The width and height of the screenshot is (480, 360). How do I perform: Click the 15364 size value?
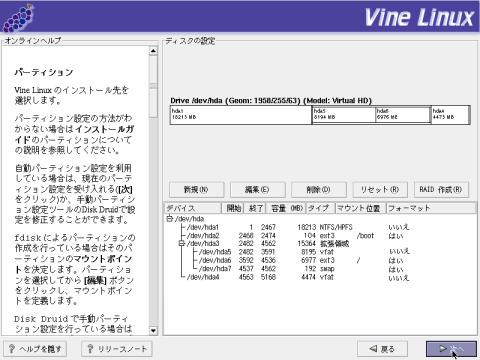307,244
